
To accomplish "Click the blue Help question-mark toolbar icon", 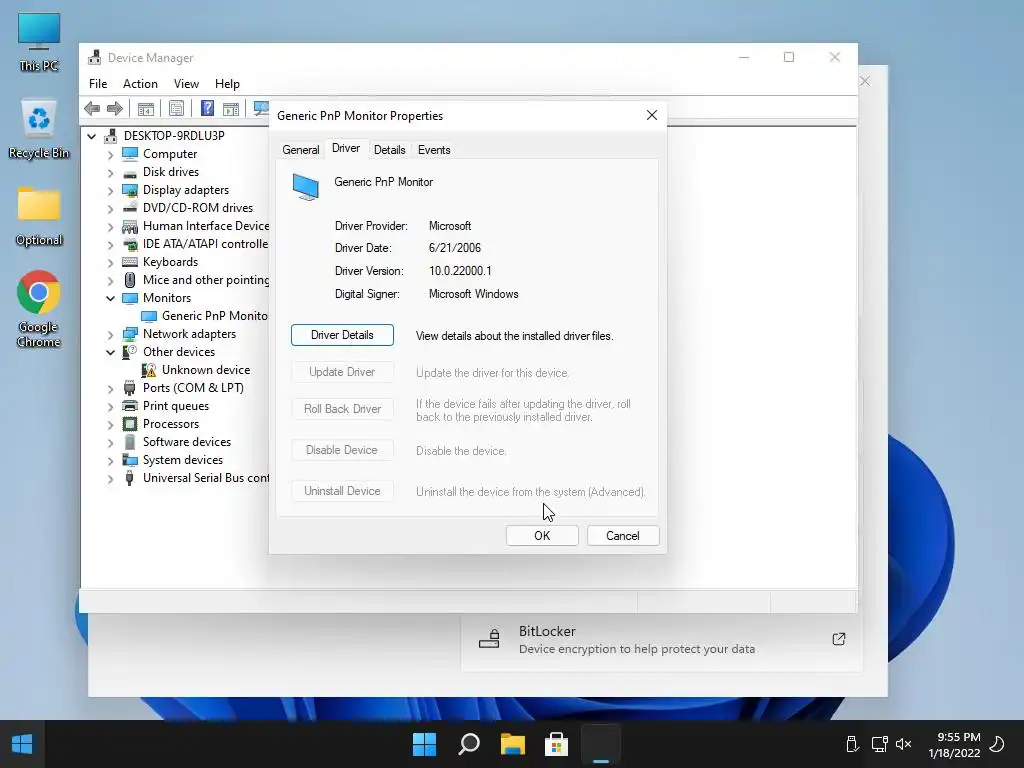I will tap(207, 108).
